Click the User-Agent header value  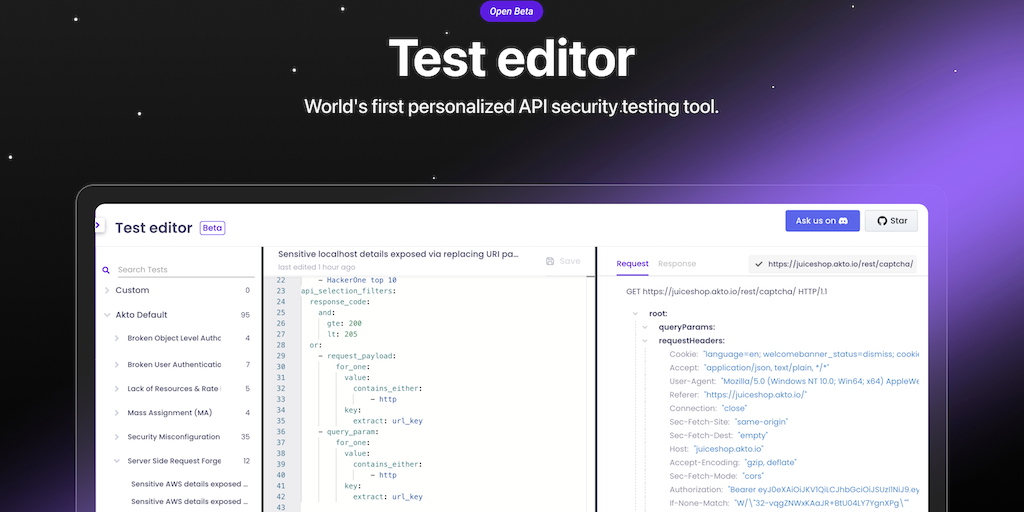point(820,381)
